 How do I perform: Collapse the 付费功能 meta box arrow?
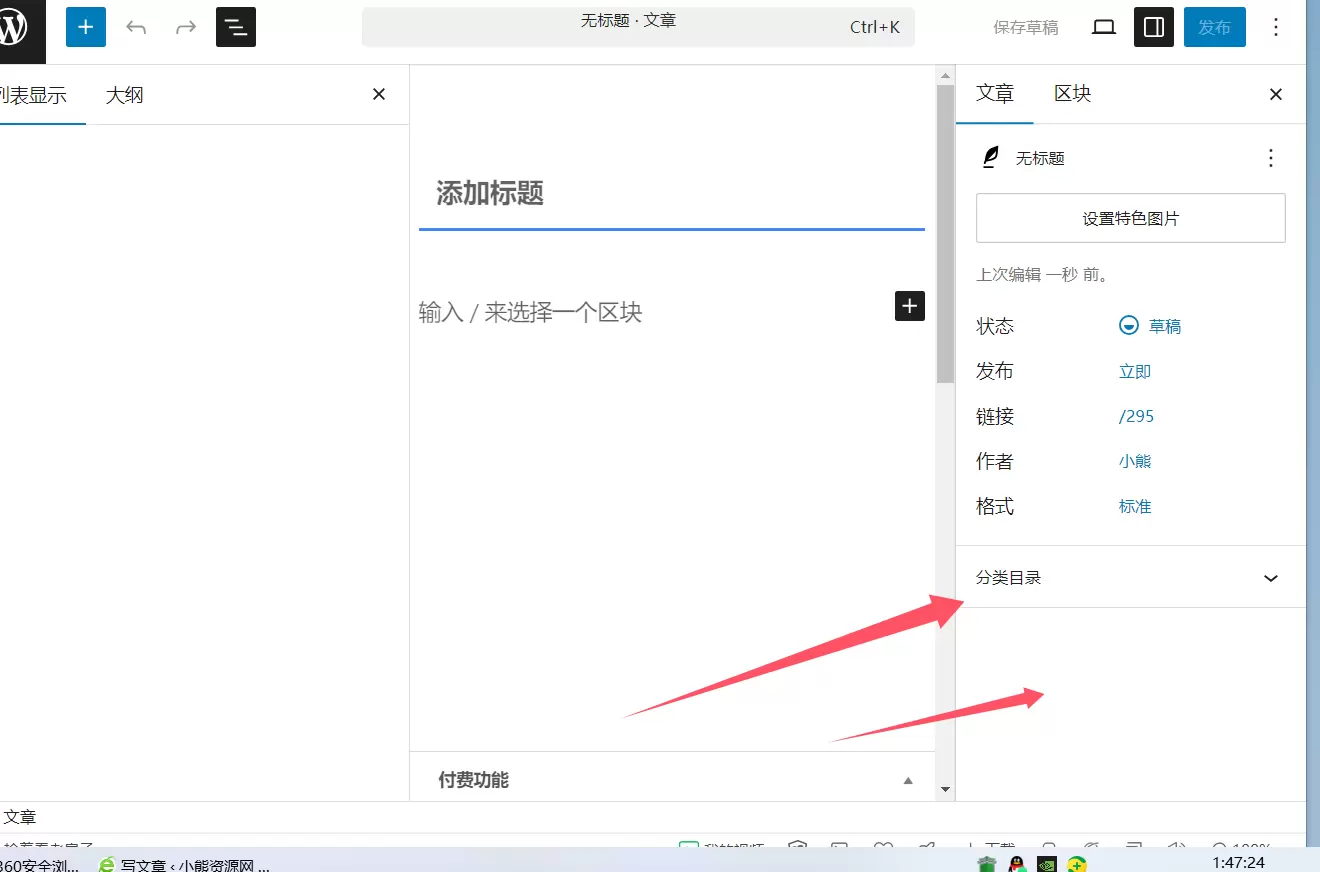(908, 780)
